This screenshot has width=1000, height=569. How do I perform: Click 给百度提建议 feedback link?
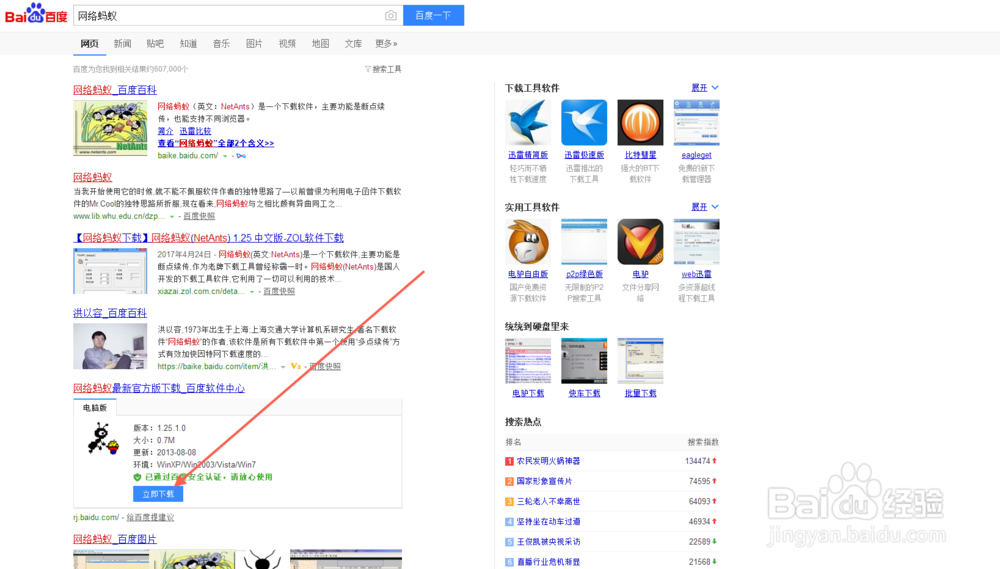151,517
